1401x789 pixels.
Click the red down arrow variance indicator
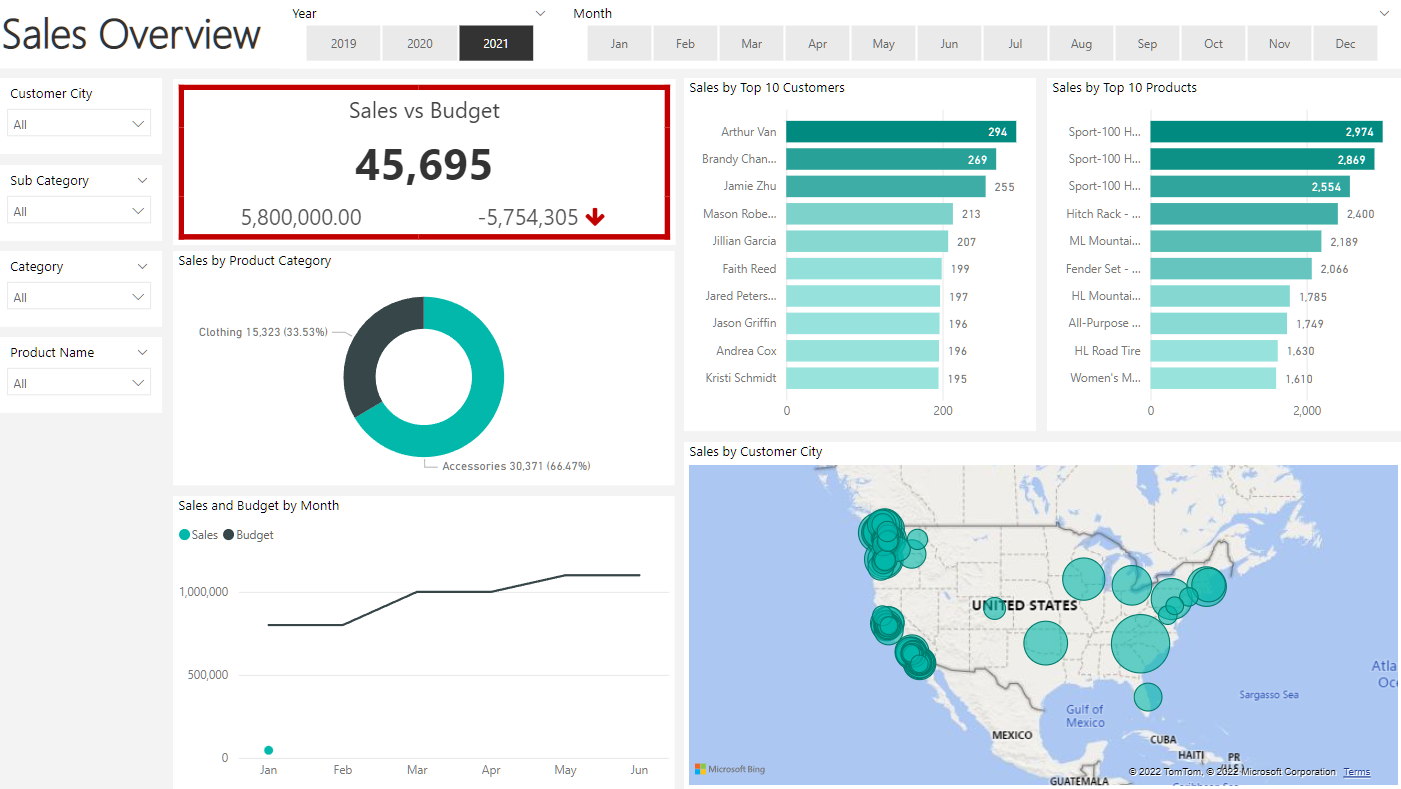coord(596,217)
